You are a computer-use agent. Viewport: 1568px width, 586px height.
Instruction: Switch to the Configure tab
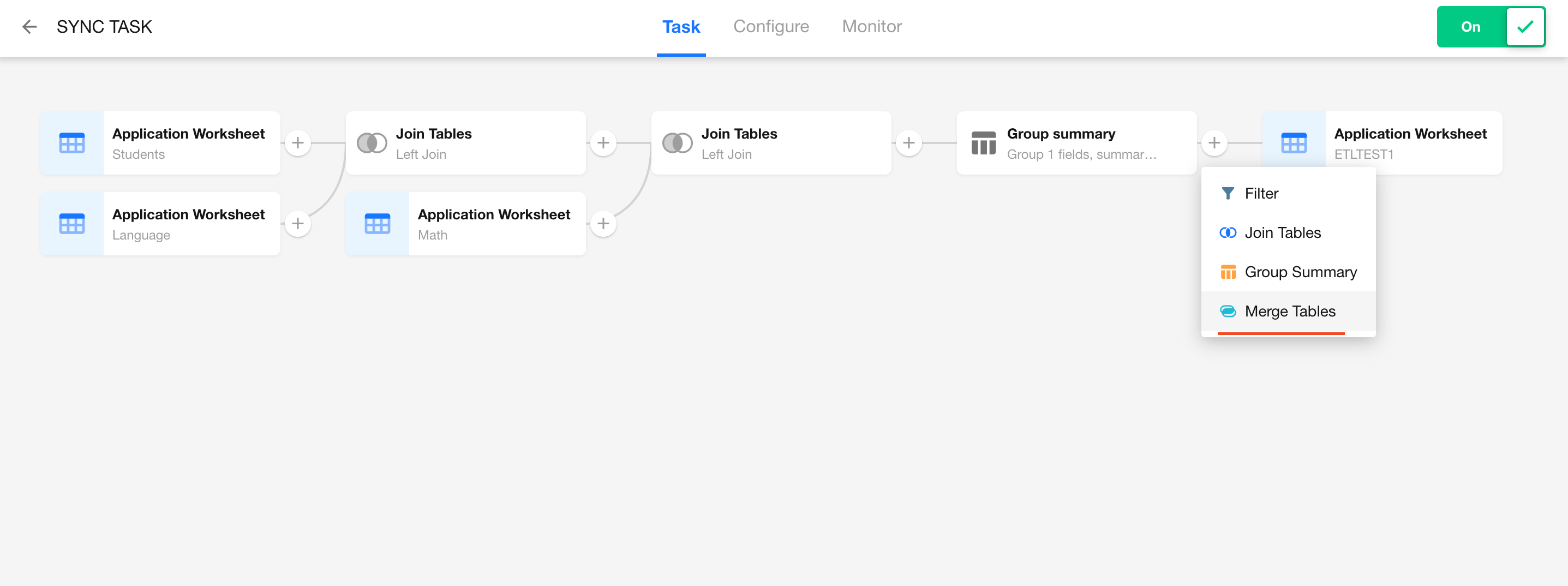pos(770,27)
